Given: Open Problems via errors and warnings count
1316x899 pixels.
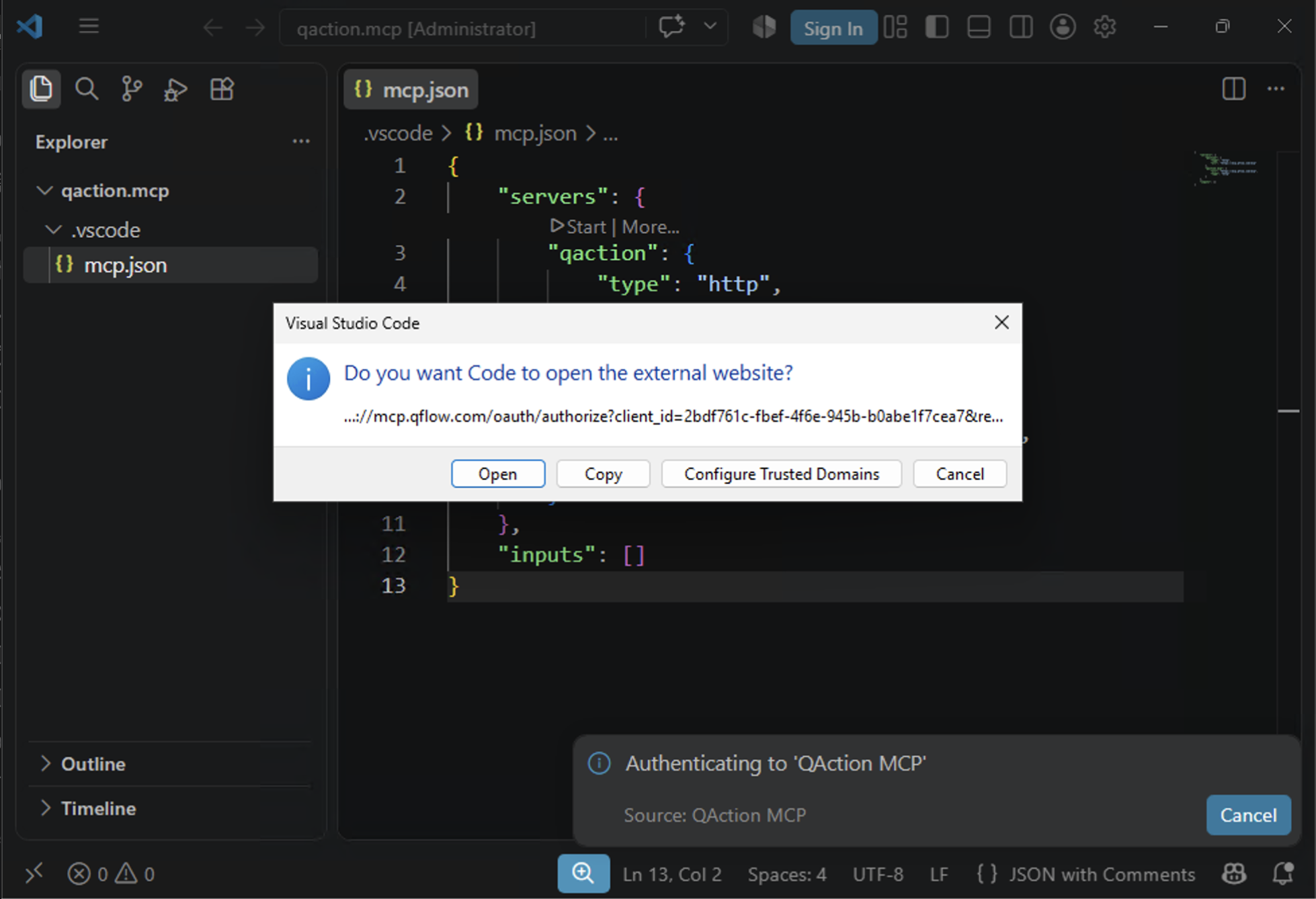Looking at the screenshot, I should (111, 874).
